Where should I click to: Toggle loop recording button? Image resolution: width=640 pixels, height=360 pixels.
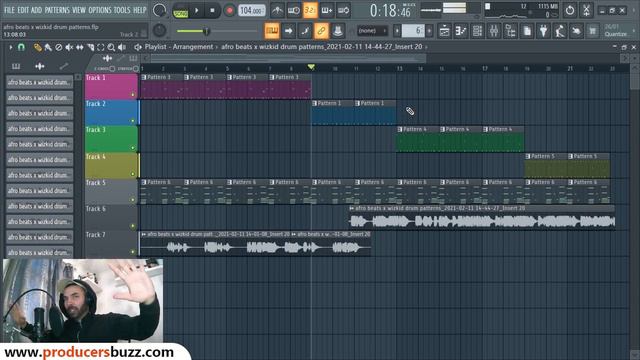343,11
